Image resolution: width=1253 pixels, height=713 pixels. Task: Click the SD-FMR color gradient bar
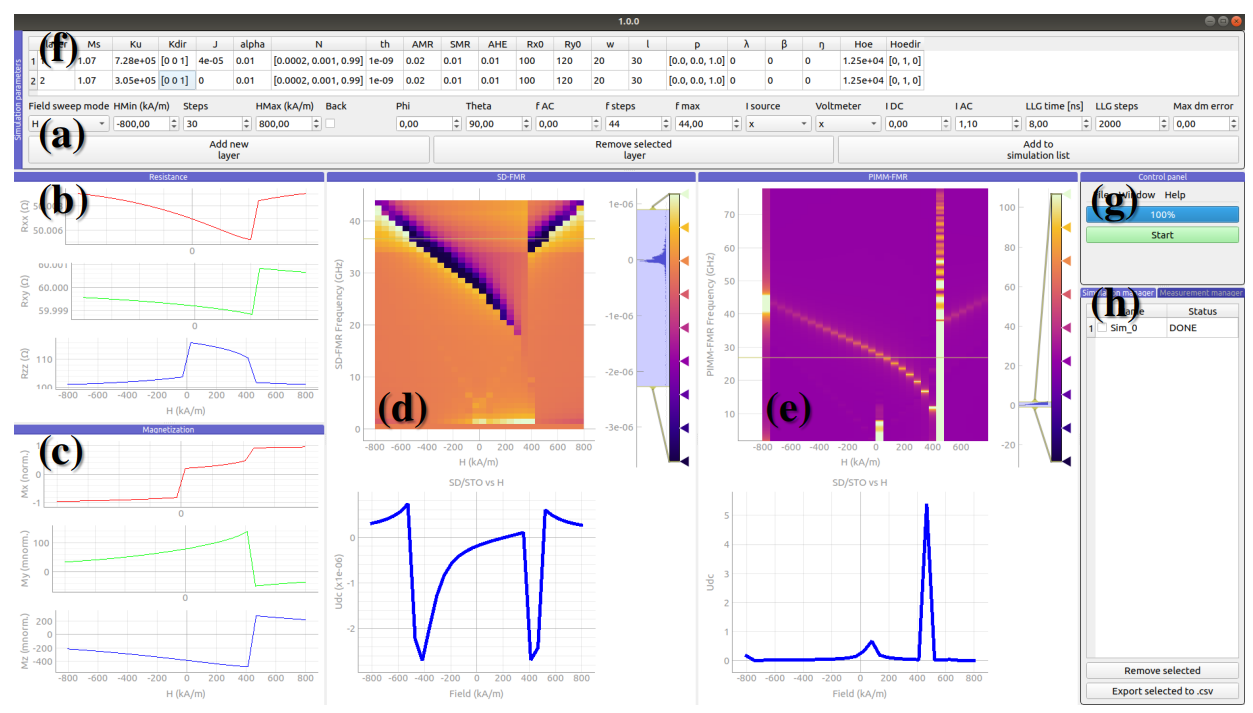675,330
